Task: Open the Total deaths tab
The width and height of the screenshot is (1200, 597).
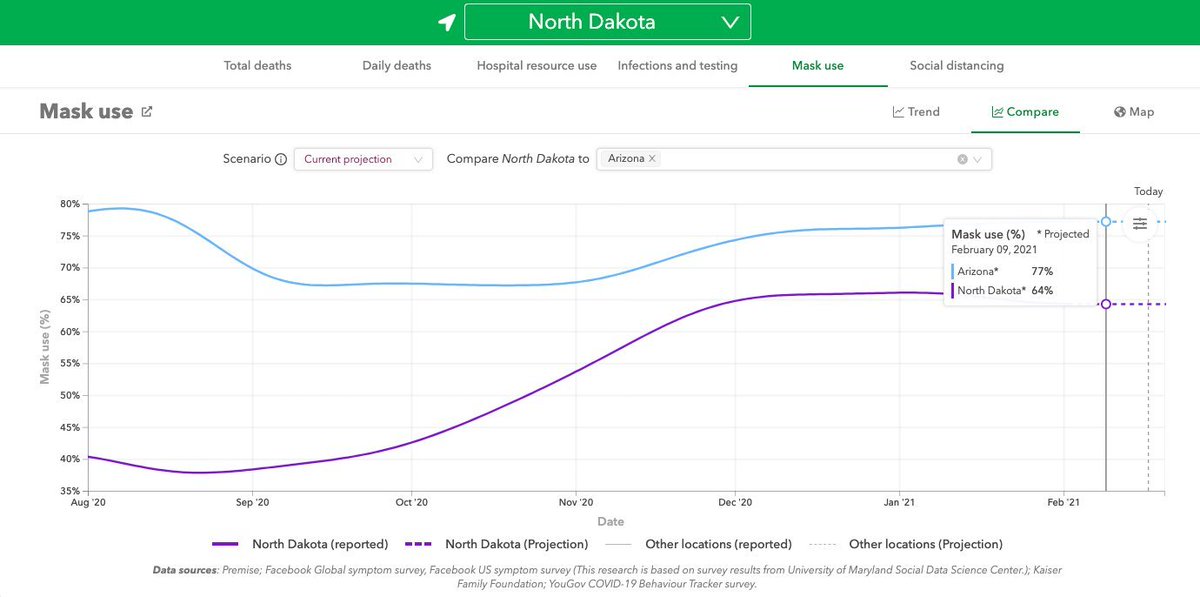Action: (x=257, y=65)
